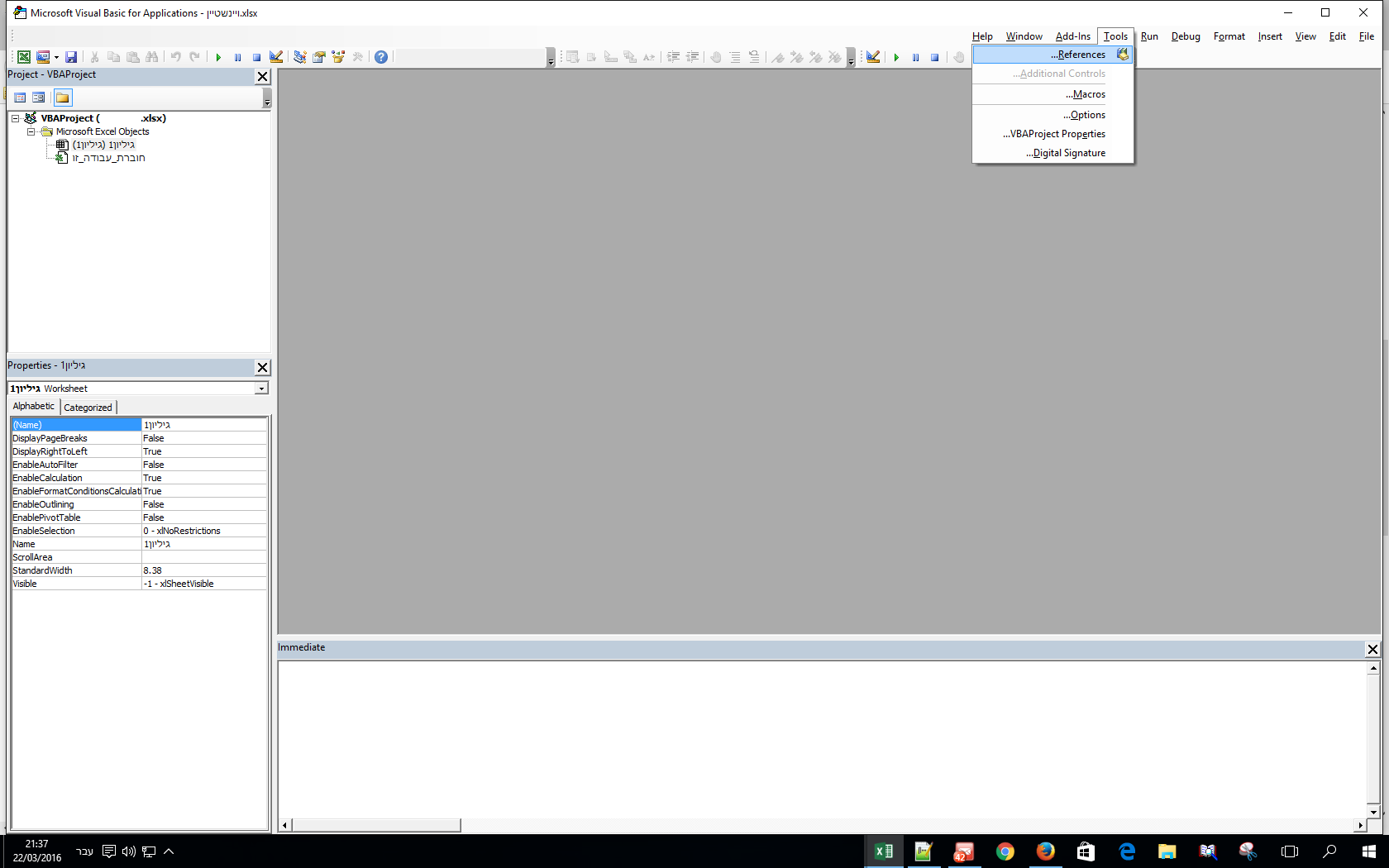1389x868 pixels.
Task: Toggle Design Mode on the Standard toolbar
Action: [276, 57]
